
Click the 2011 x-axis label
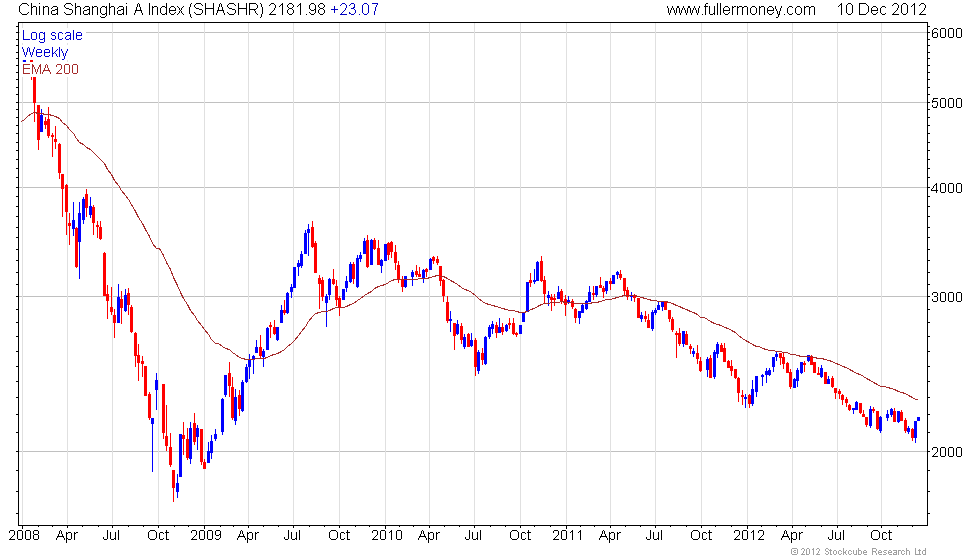(568, 535)
